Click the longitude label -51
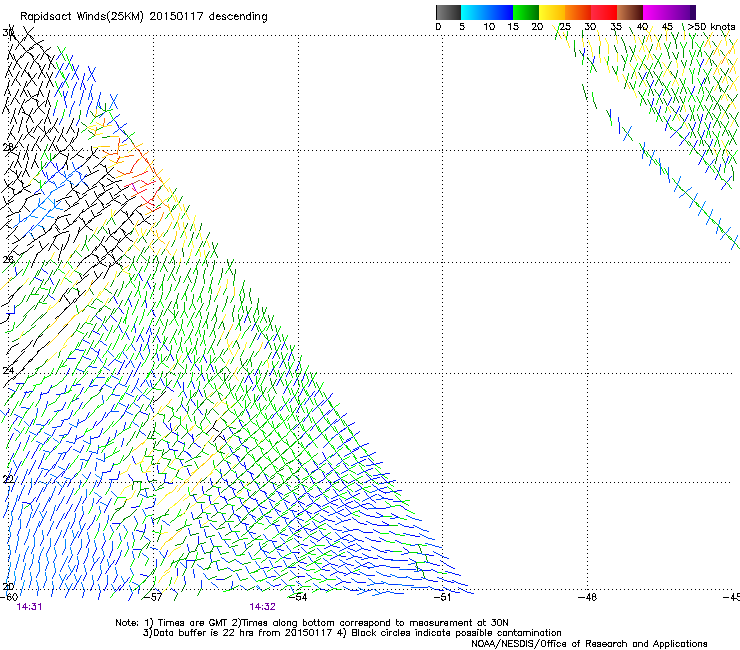Image resolution: width=740 pixels, height=650 pixels. pyautogui.click(x=442, y=597)
